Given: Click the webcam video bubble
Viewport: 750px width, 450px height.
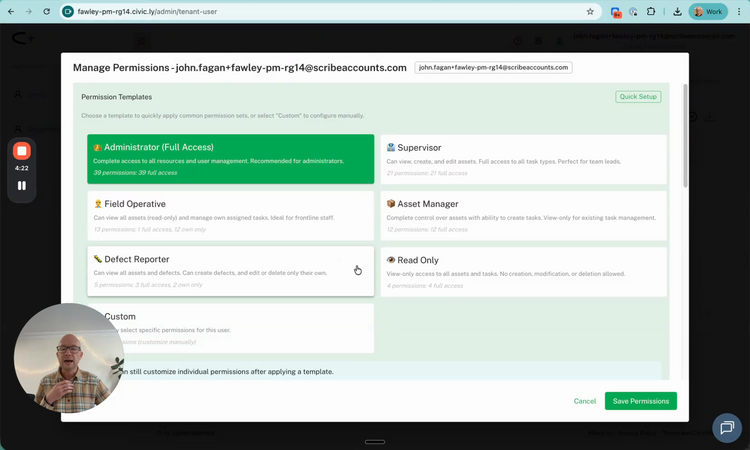Looking at the screenshot, I should [x=69, y=358].
